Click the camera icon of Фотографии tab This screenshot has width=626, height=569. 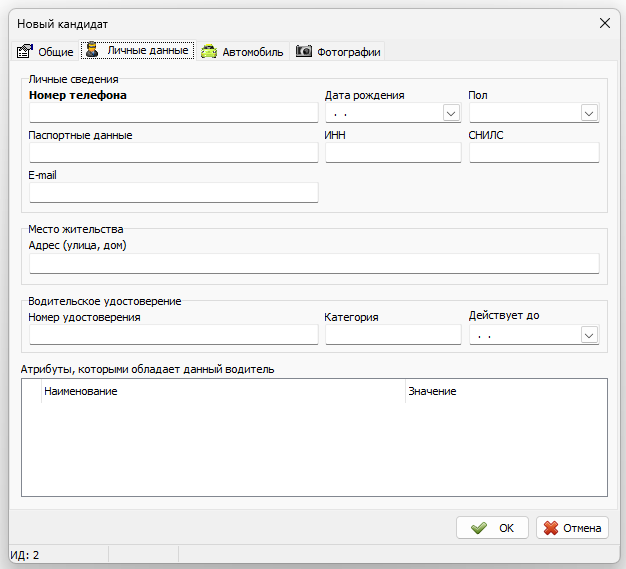click(304, 51)
